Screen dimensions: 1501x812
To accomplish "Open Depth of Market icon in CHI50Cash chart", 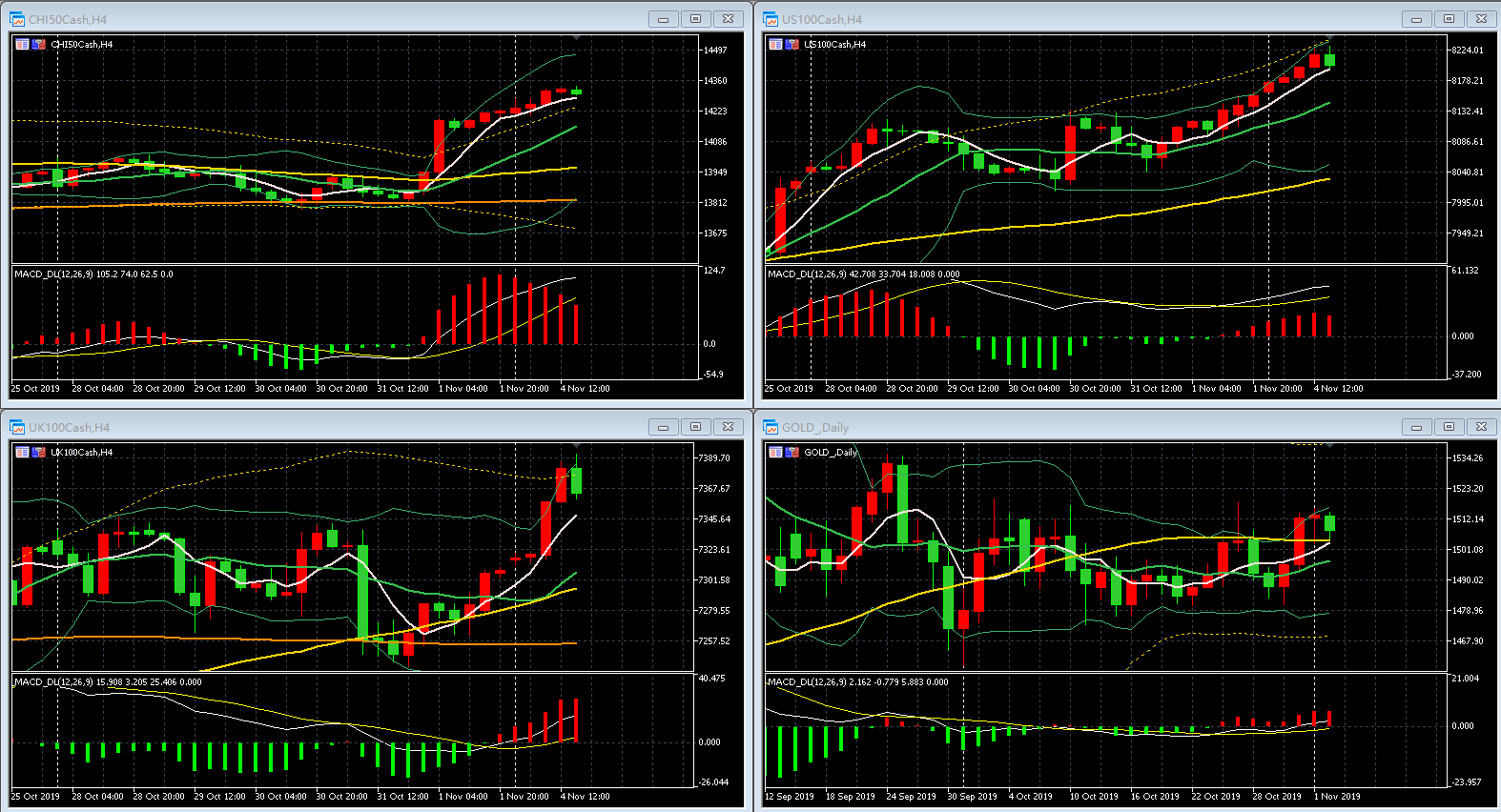I will click(x=22, y=44).
